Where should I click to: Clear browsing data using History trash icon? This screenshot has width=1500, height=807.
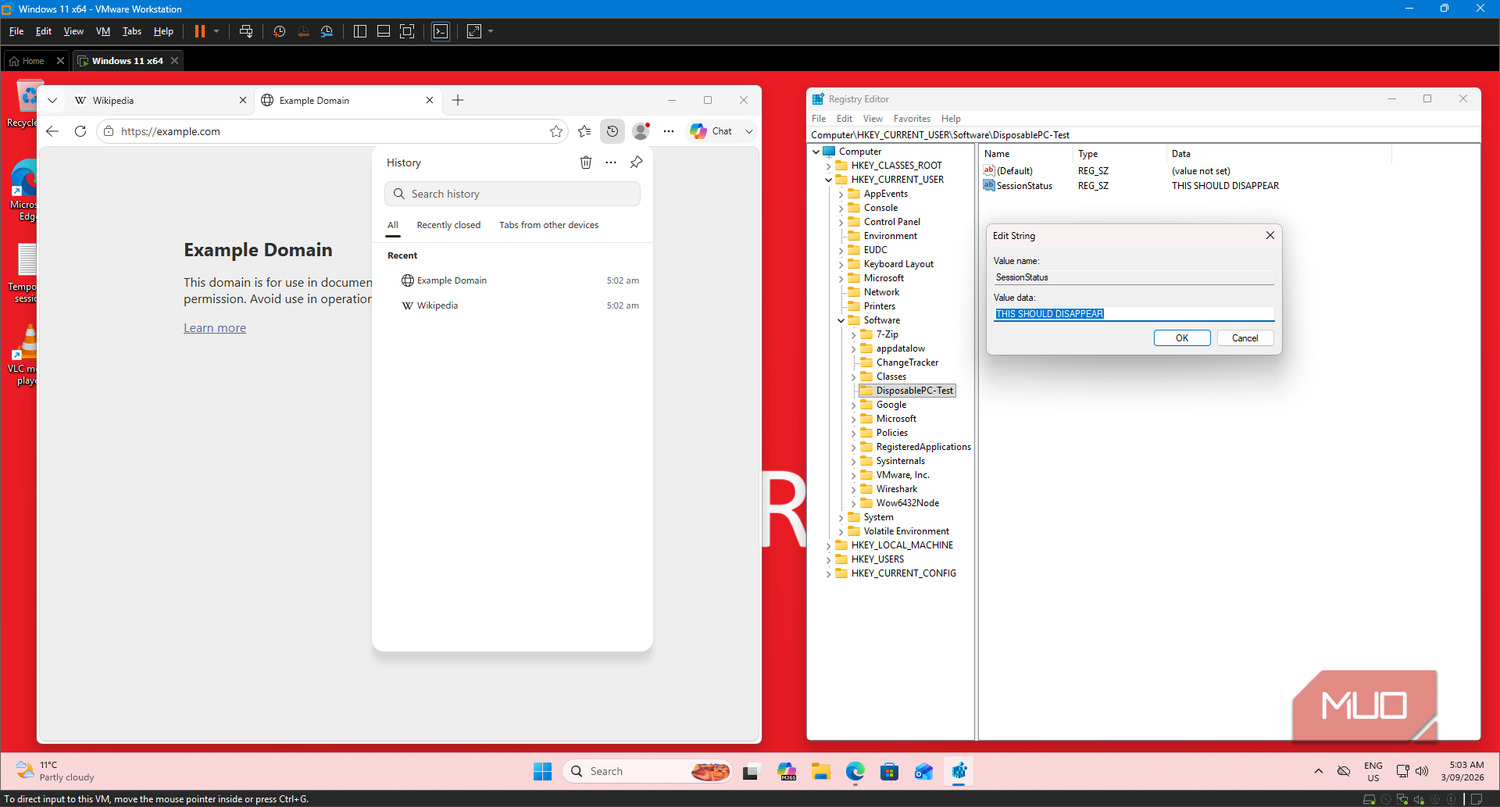pos(586,162)
